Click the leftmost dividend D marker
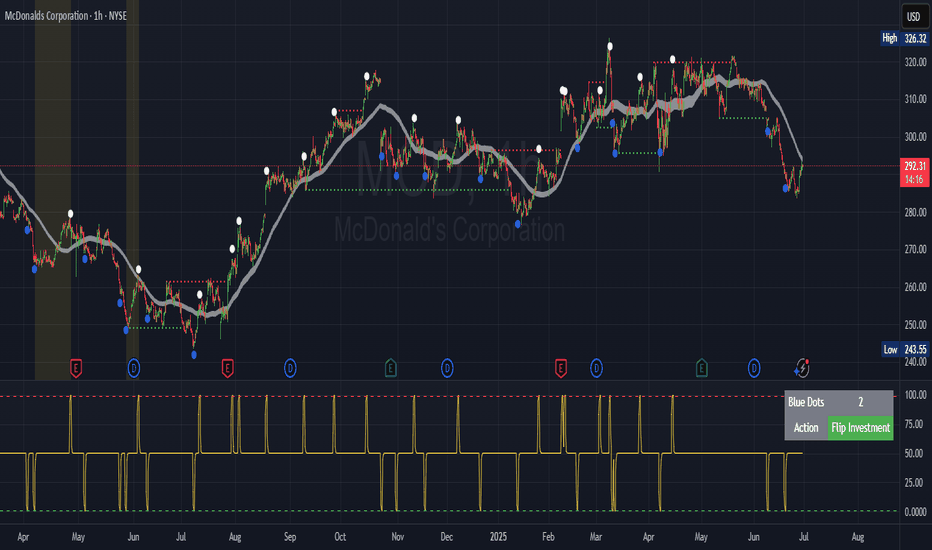This screenshot has height=550, width=932. 134,369
